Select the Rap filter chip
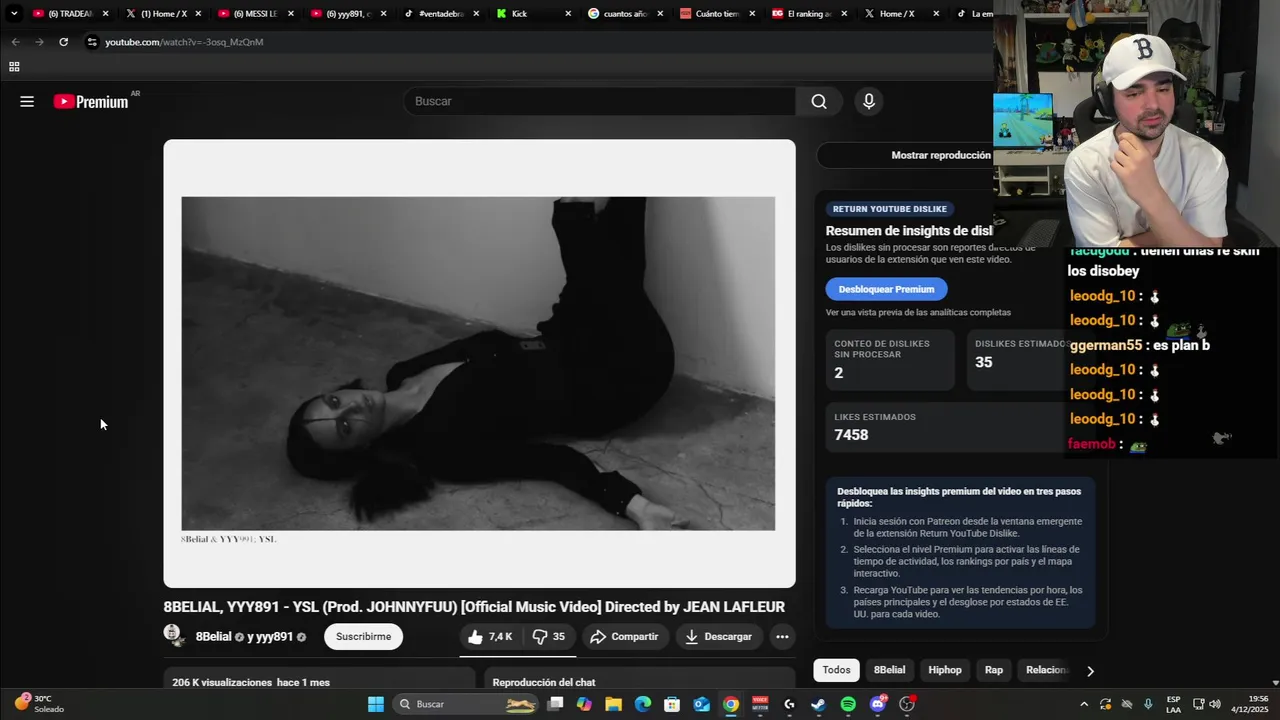 994,670
